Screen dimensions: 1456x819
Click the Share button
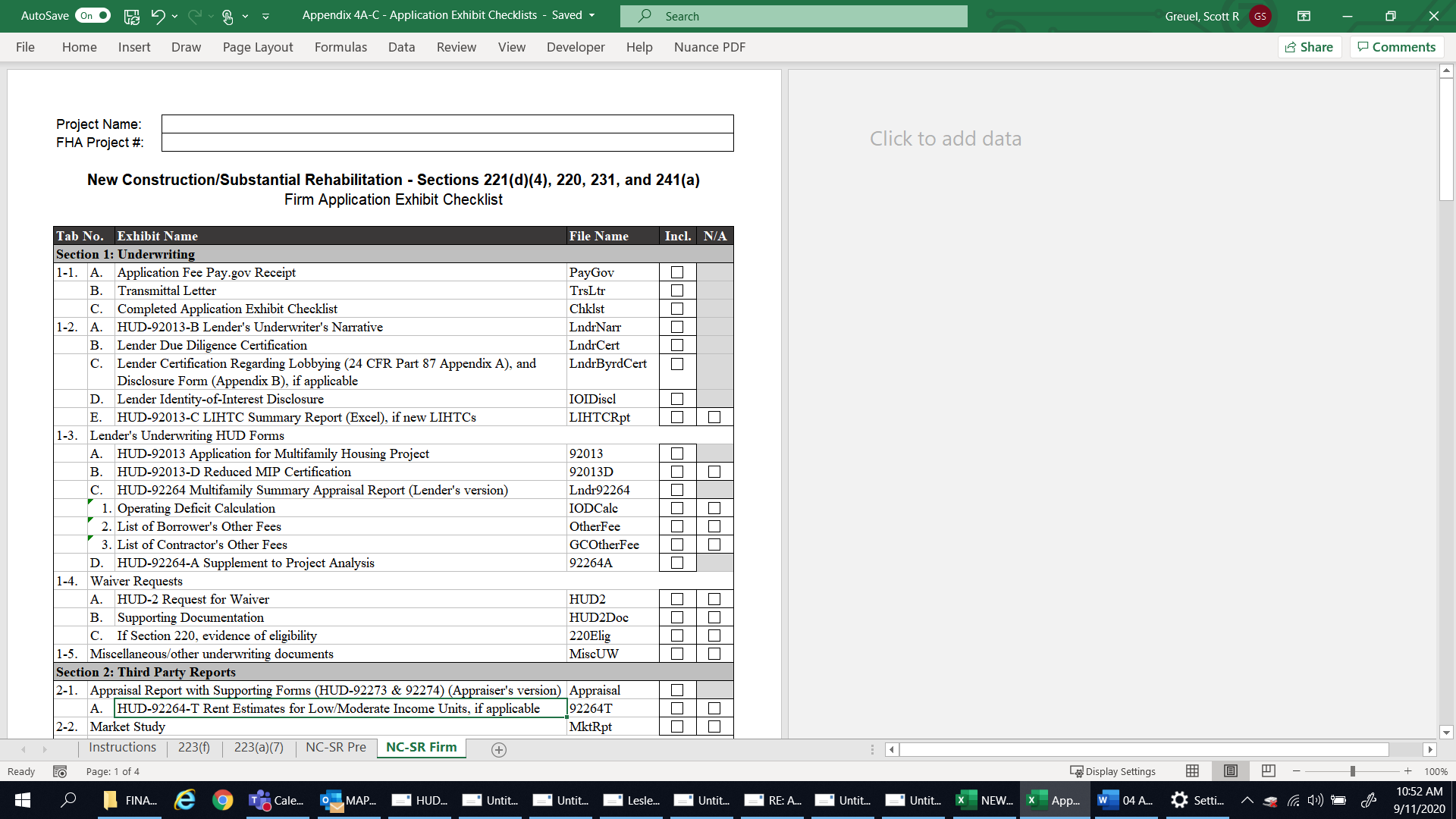[1310, 47]
